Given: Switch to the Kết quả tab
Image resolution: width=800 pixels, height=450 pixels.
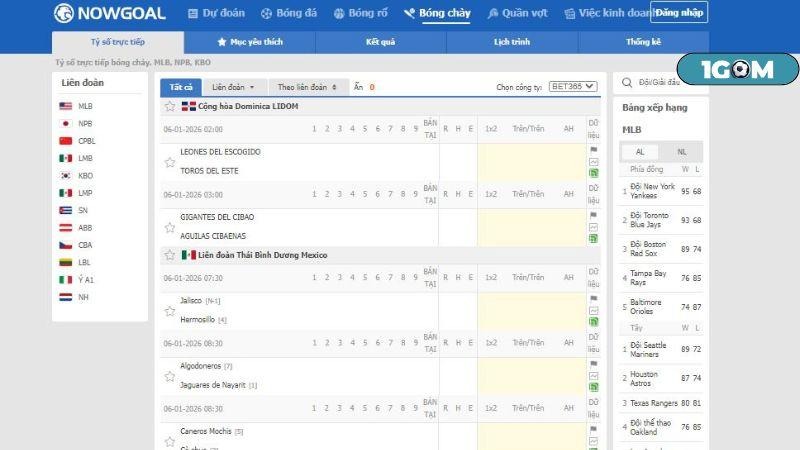Looking at the screenshot, I should [381, 42].
